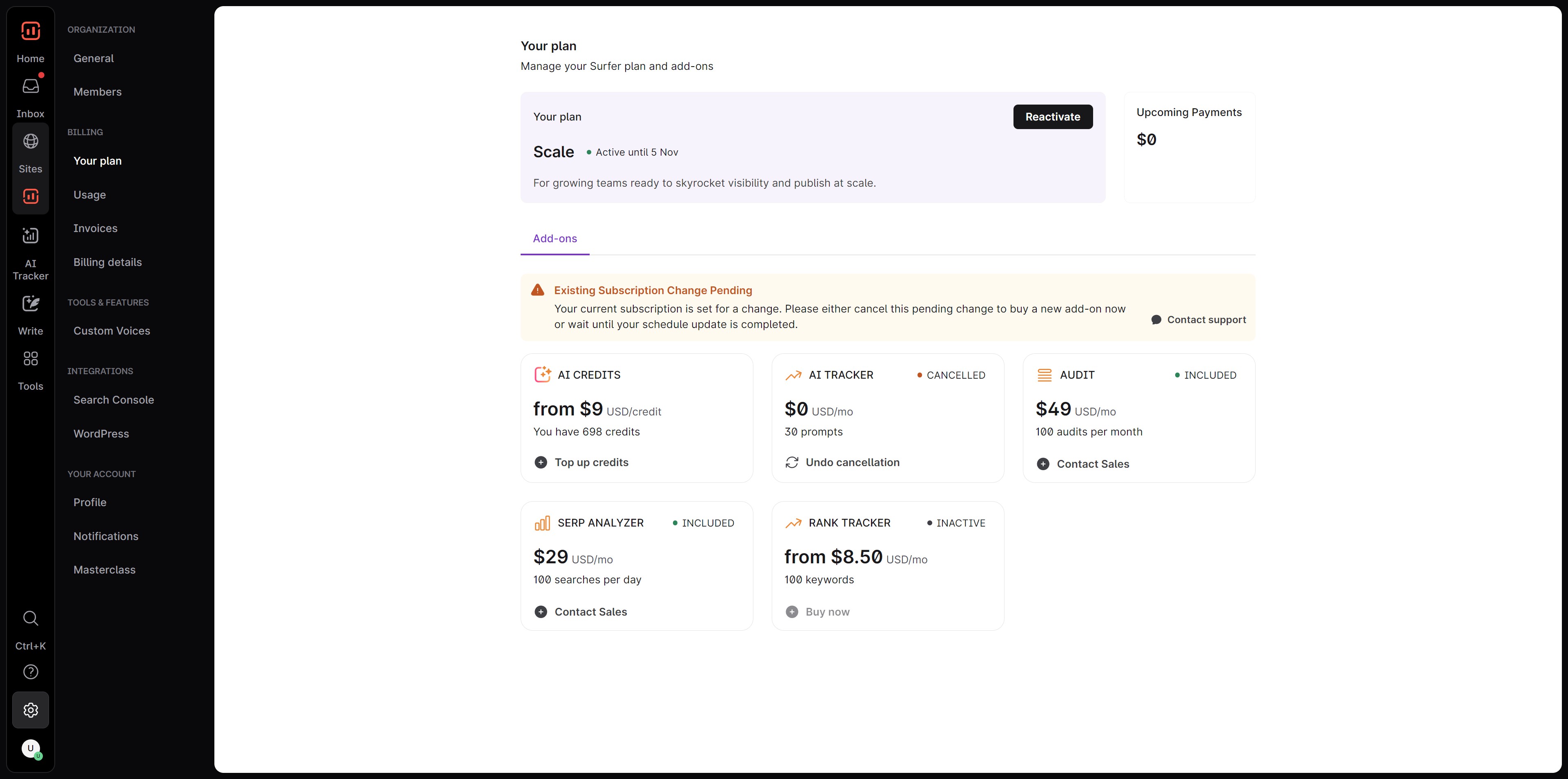Image resolution: width=1568 pixels, height=779 pixels.
Task: Click the Reactivate plan button
Action: click(x=1052, y=117)
